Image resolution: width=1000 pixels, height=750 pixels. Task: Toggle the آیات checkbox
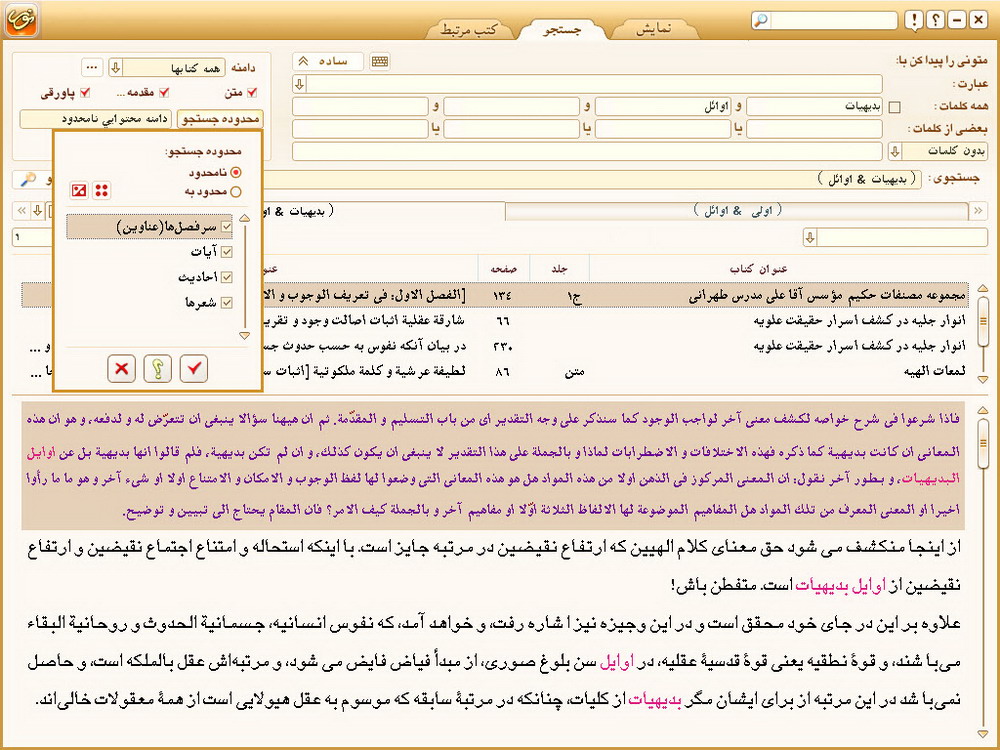pos(225,252)
